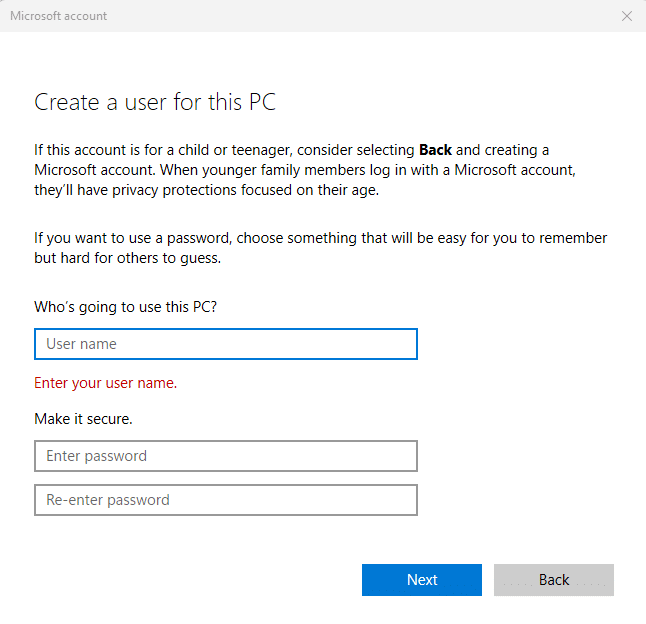Select the Re-enter password field

click(x=226, y=500)
